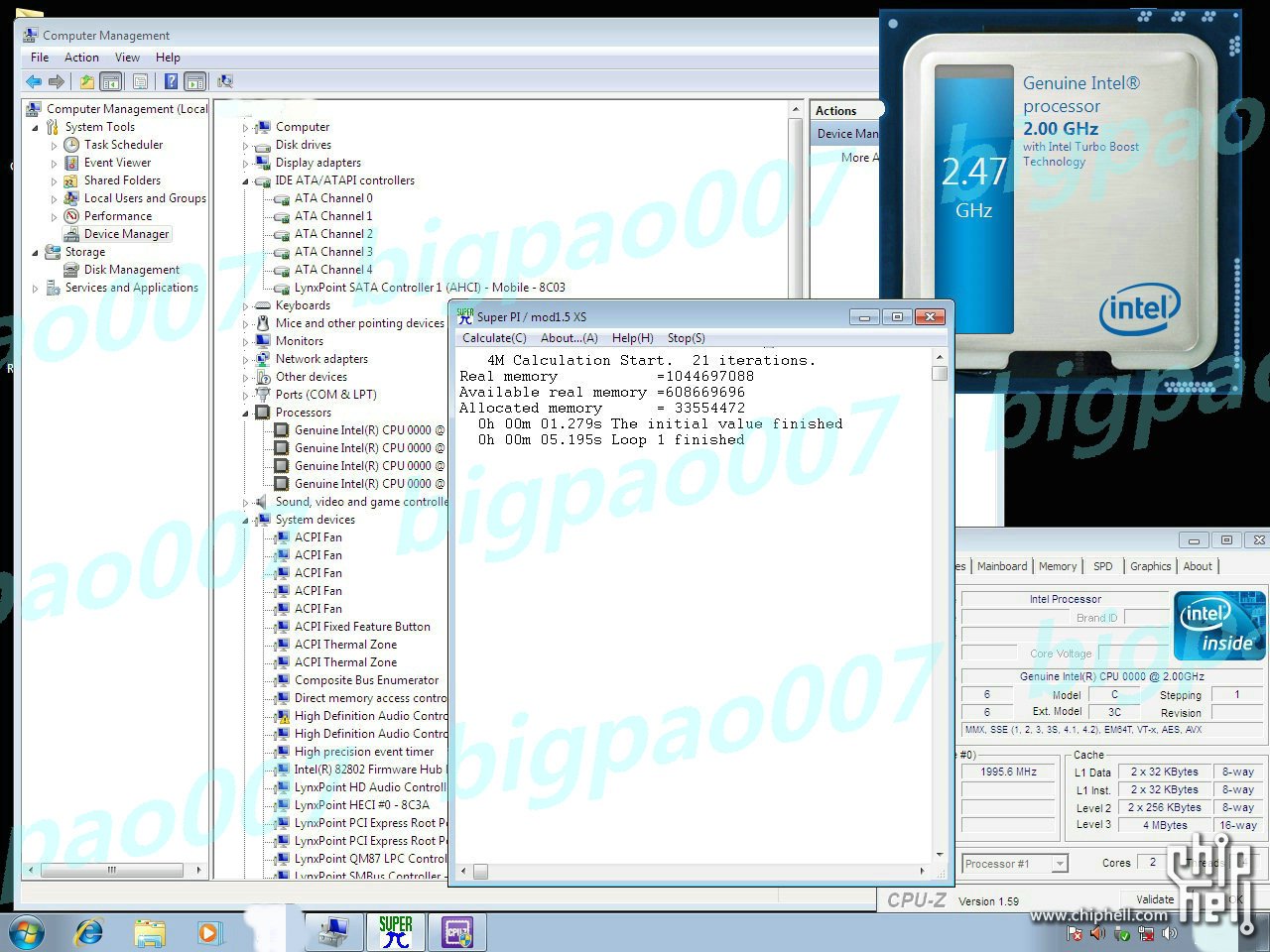Viewport: 1270px width, 952px height.
Task: Open About...(A) menu in Super PI
Action: [569, 338]
